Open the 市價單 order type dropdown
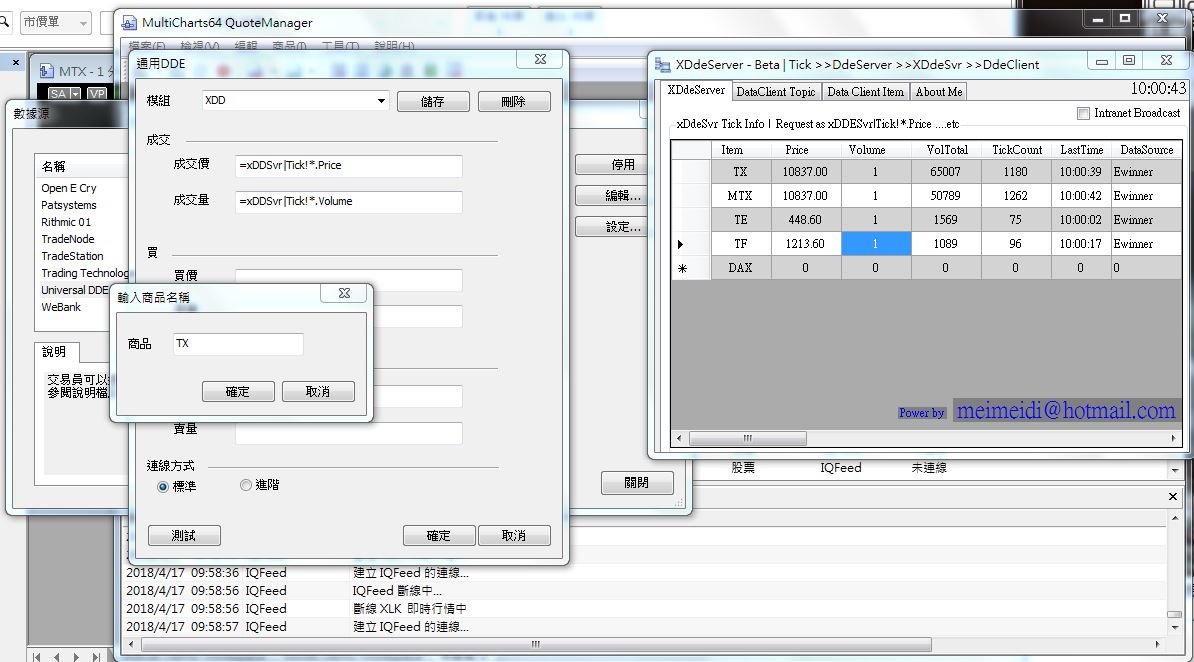The width and height of the screenshot is (1194, 662). tap(83, 24)
